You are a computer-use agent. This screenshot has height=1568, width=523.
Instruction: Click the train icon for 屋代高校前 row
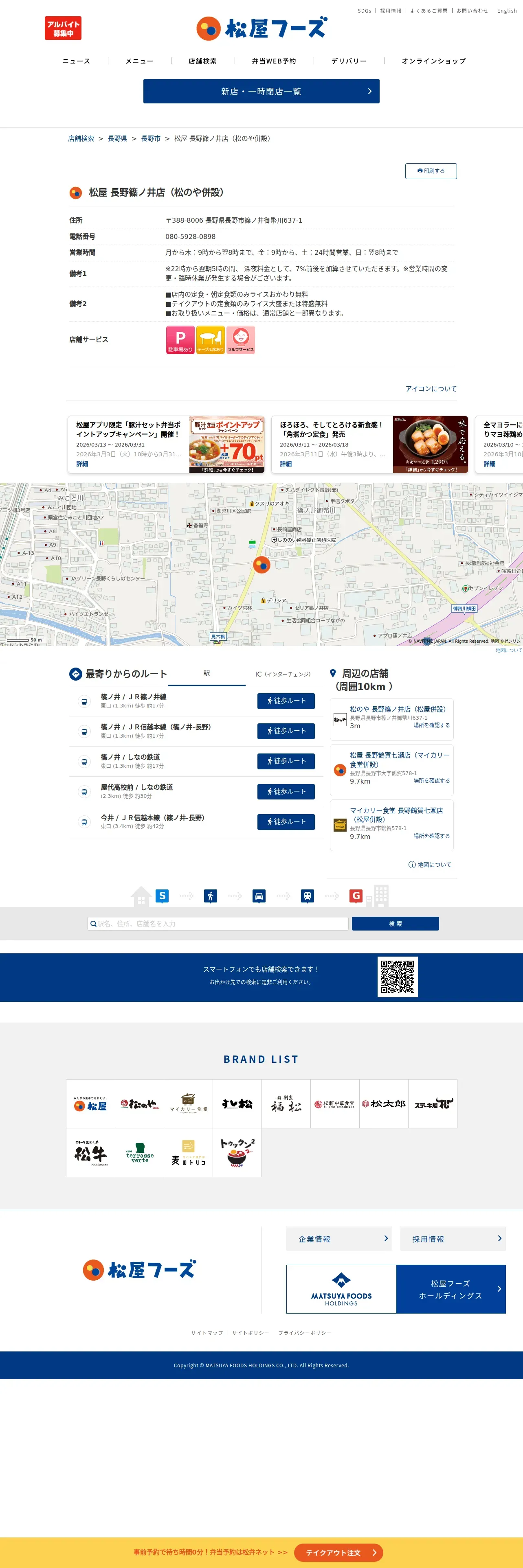pos(85,792)
